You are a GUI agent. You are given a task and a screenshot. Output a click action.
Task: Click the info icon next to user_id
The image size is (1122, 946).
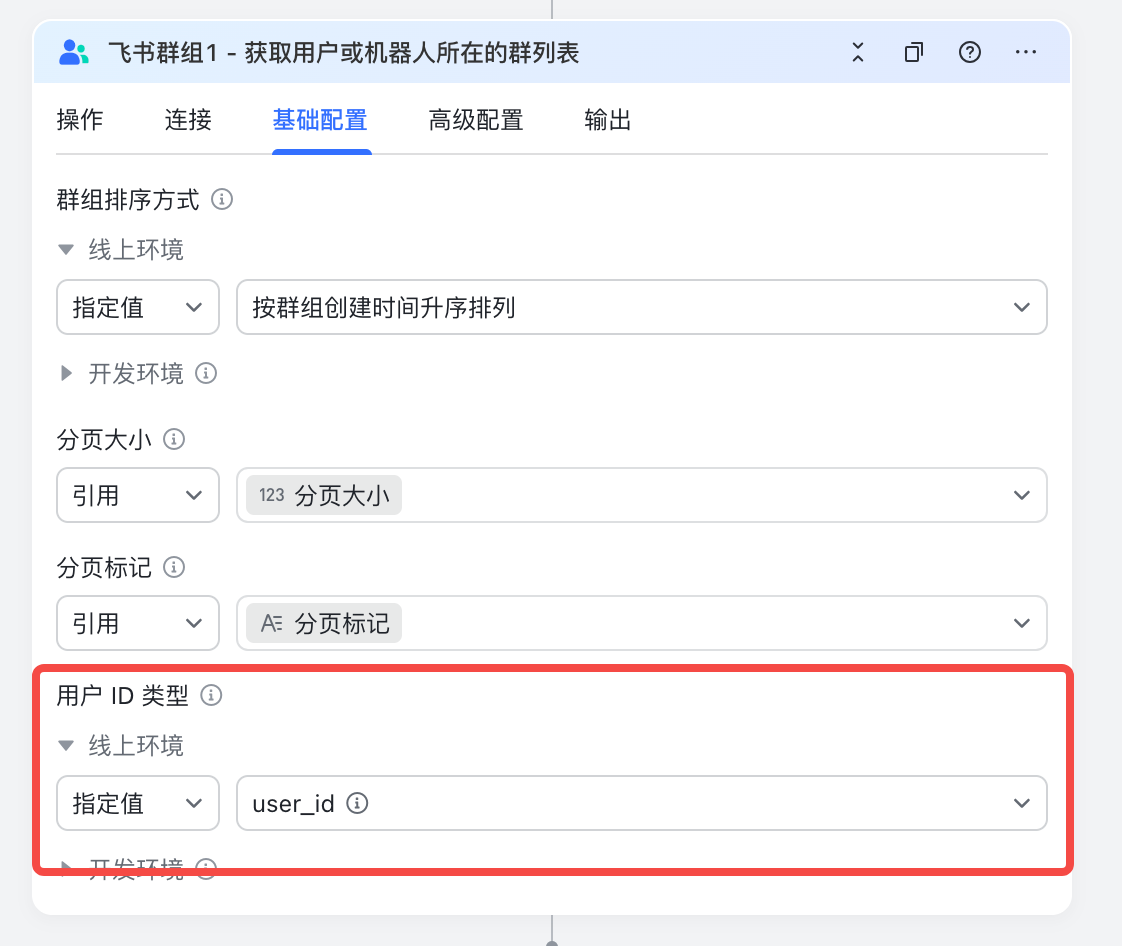[x=357, y=803]
